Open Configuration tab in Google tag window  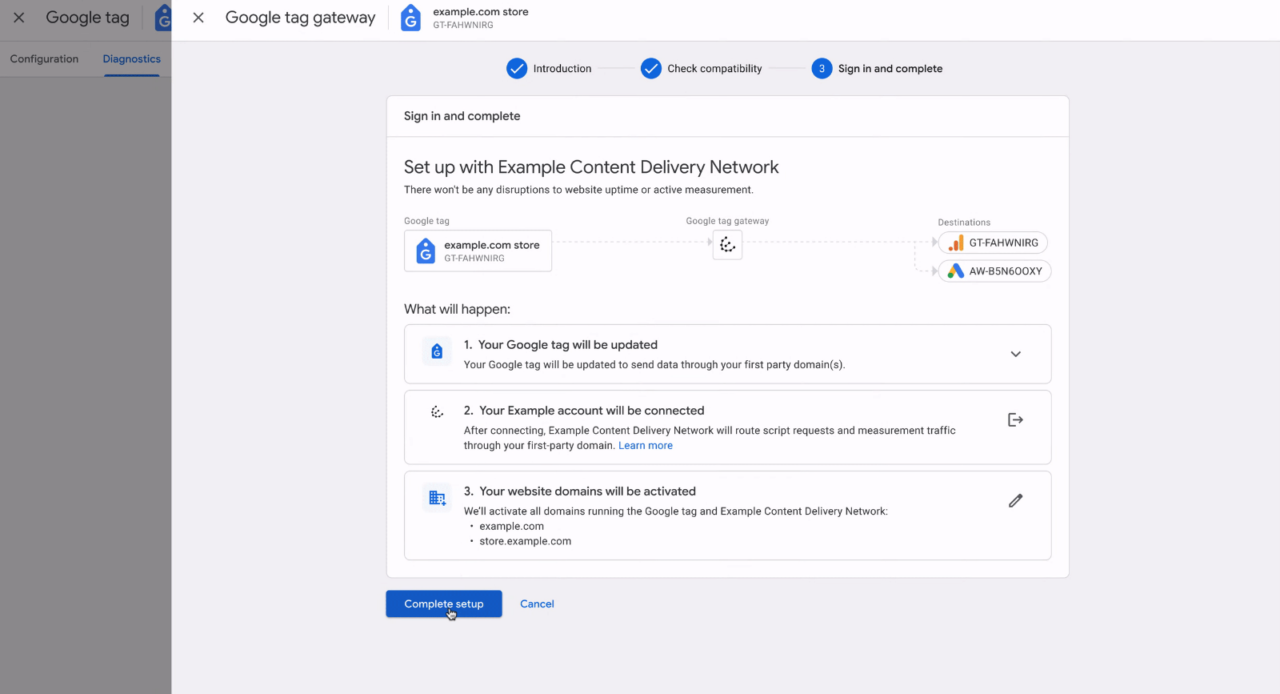[44, 59]
